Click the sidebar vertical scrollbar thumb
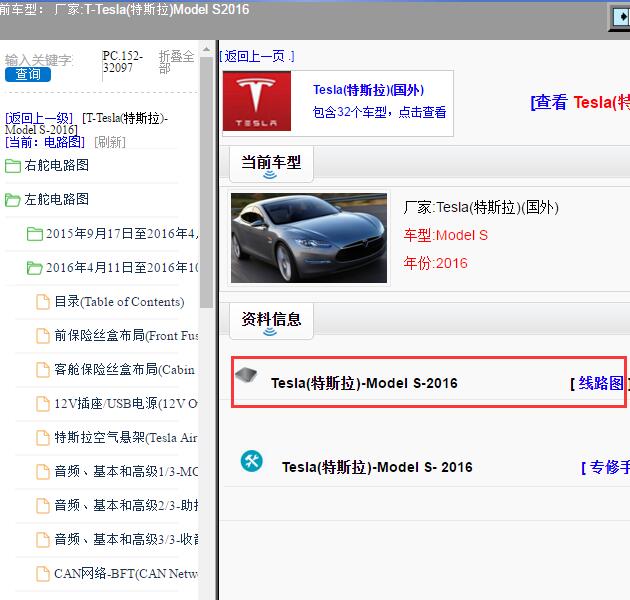 [207, 182]
